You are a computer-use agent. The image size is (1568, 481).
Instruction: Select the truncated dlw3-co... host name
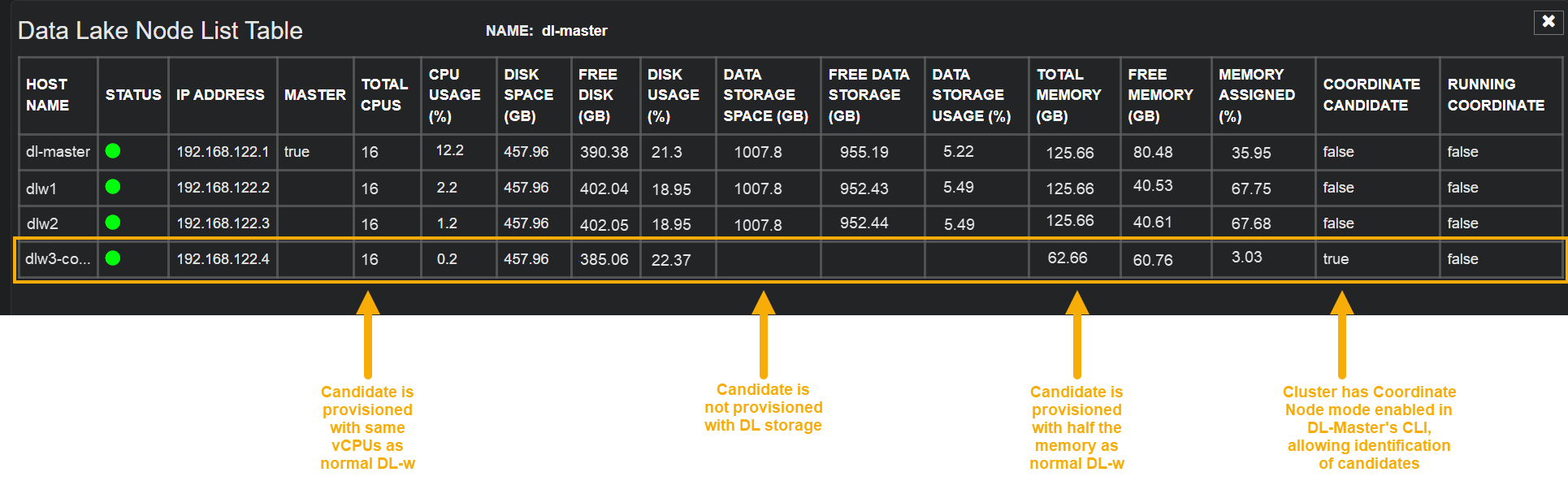point(58,259)
